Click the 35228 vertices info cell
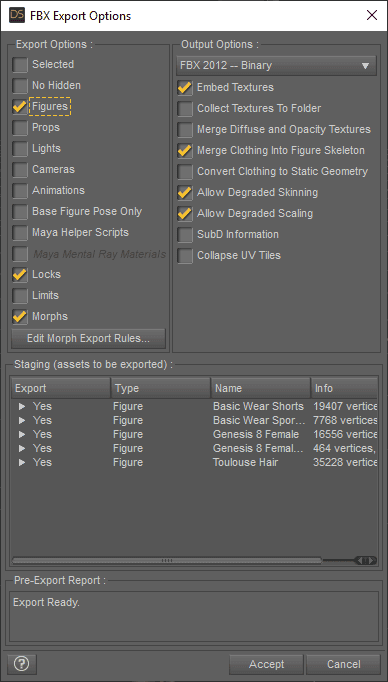The width and height of the screenshot is (388, 682). [x=345, y=462]
